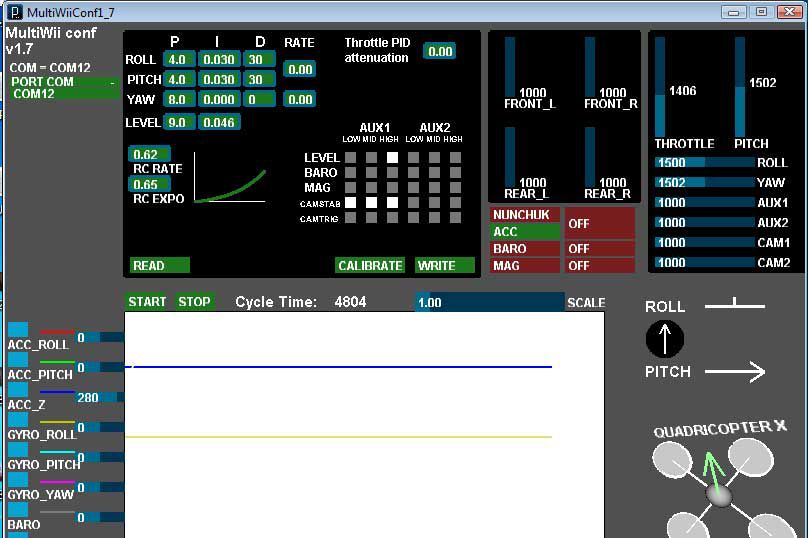This screenshot has width=808, height=538.
Task: Click the MultiWiiConf title bar icon
Action: tap(16, 11)
